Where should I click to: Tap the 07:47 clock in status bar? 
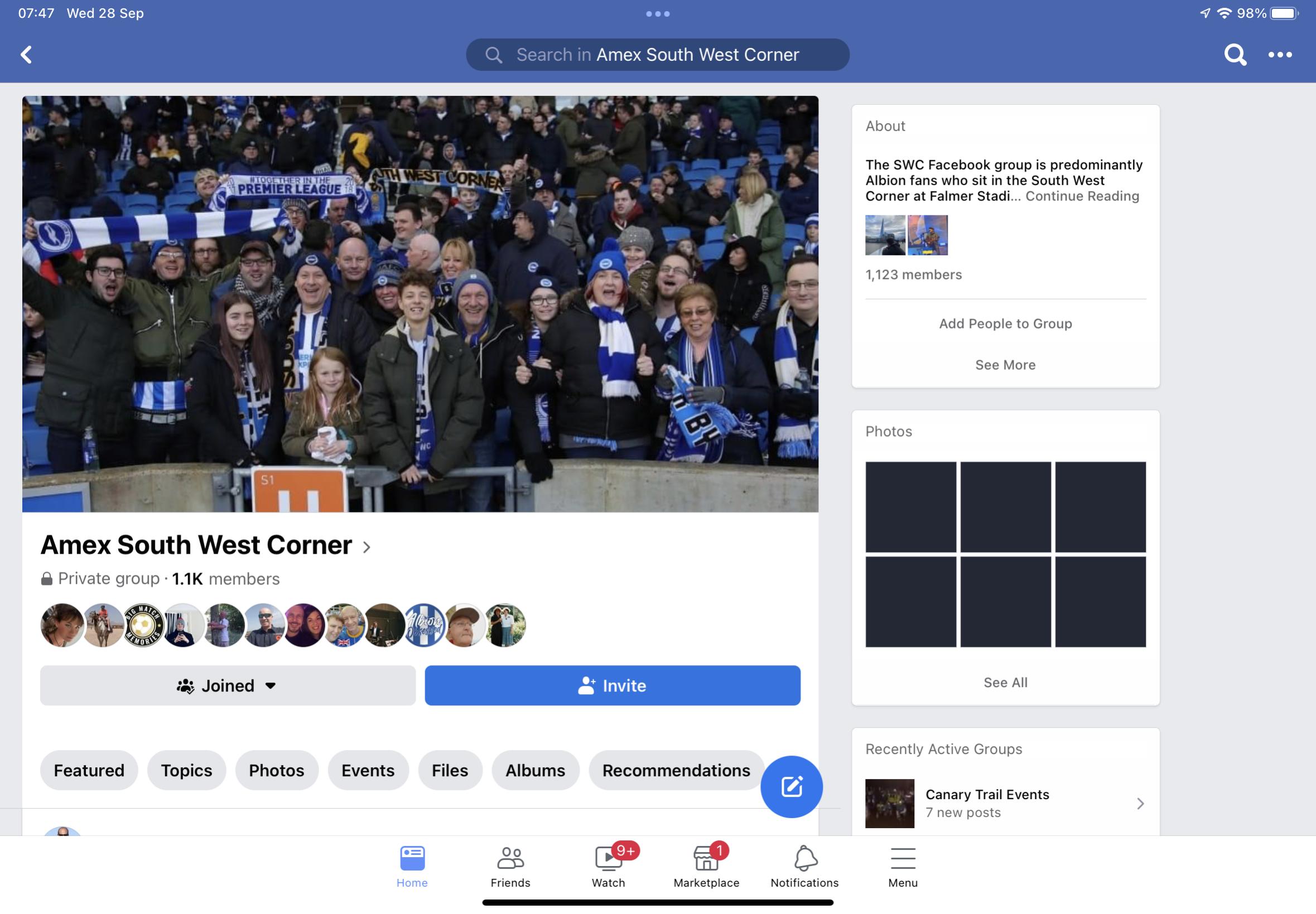[x=36, y=13]
